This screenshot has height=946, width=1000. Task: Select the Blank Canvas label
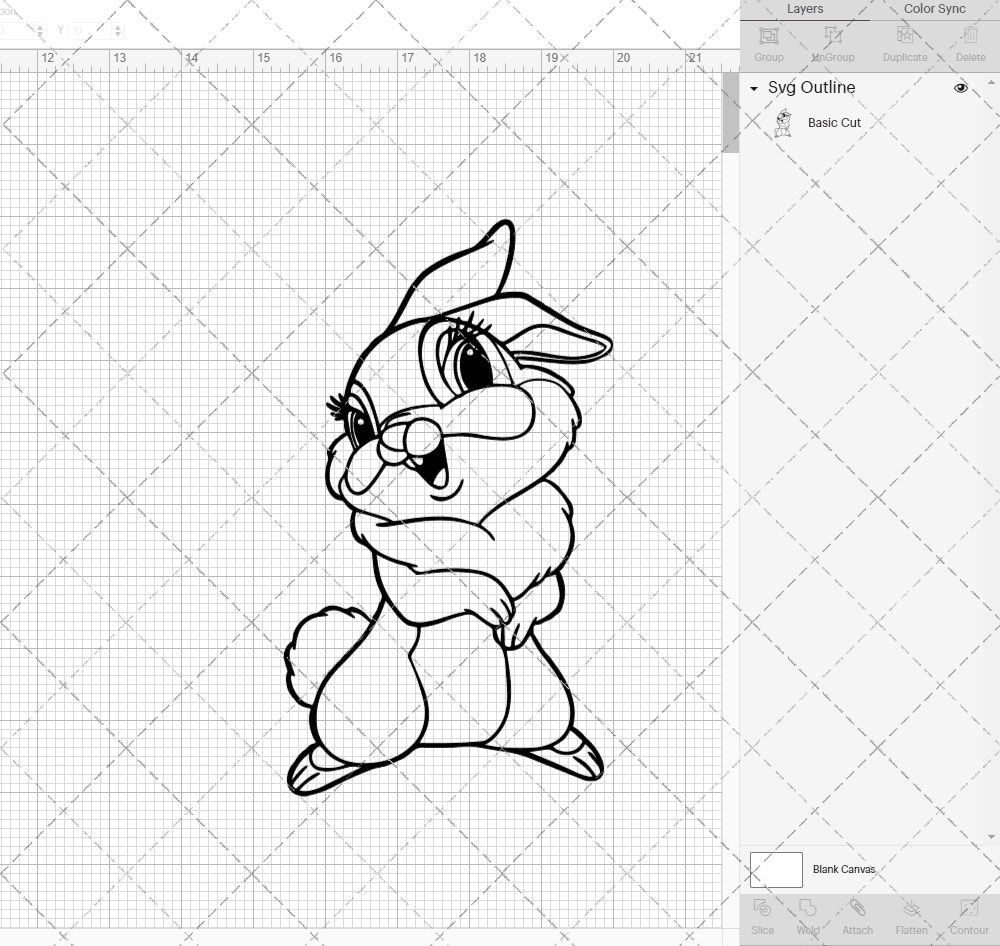point(844,869)
